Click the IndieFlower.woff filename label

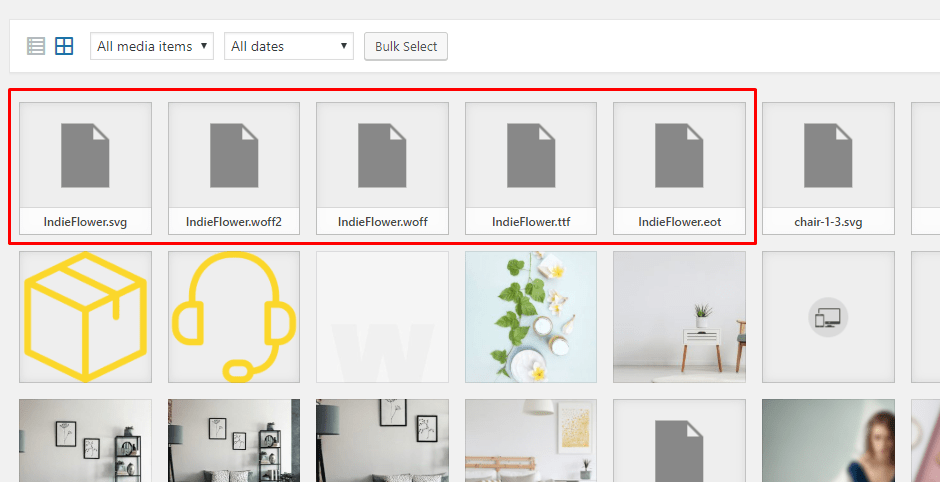382,222
